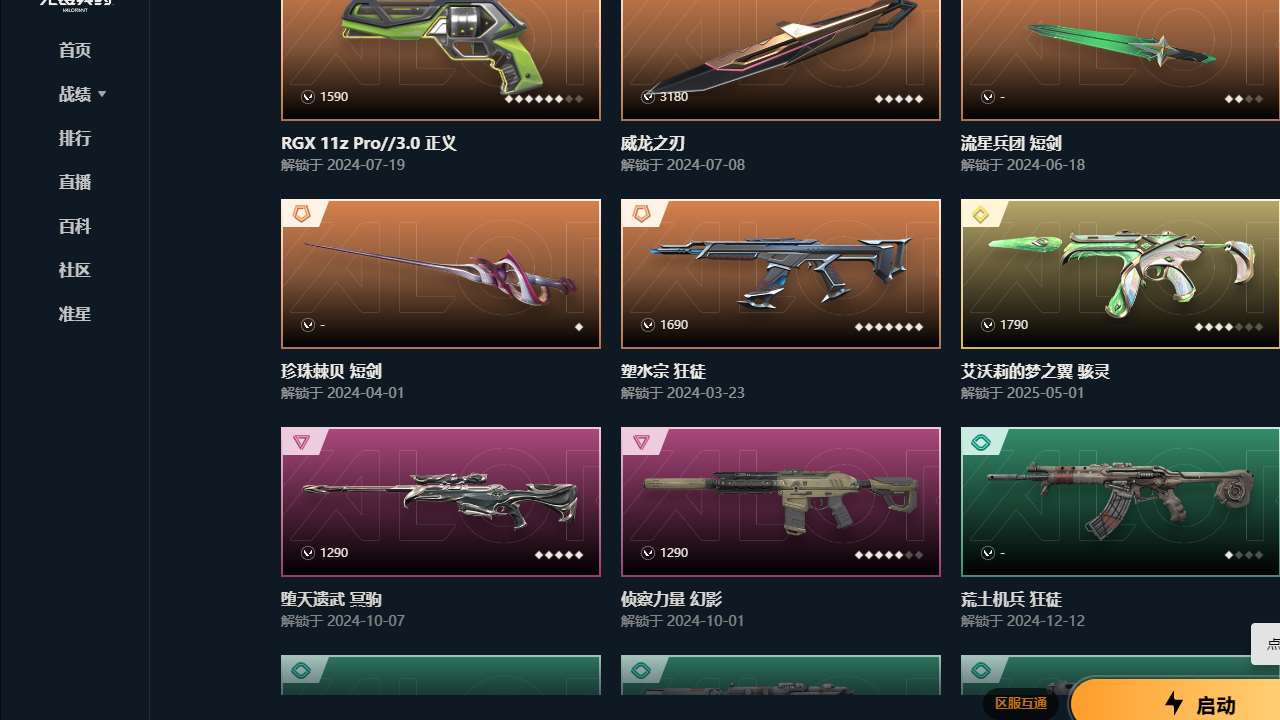Click the tier badge on 塑水宗 狂徒 card
The width and height of the screenshot is (1280, 720).
click(641, 214)
